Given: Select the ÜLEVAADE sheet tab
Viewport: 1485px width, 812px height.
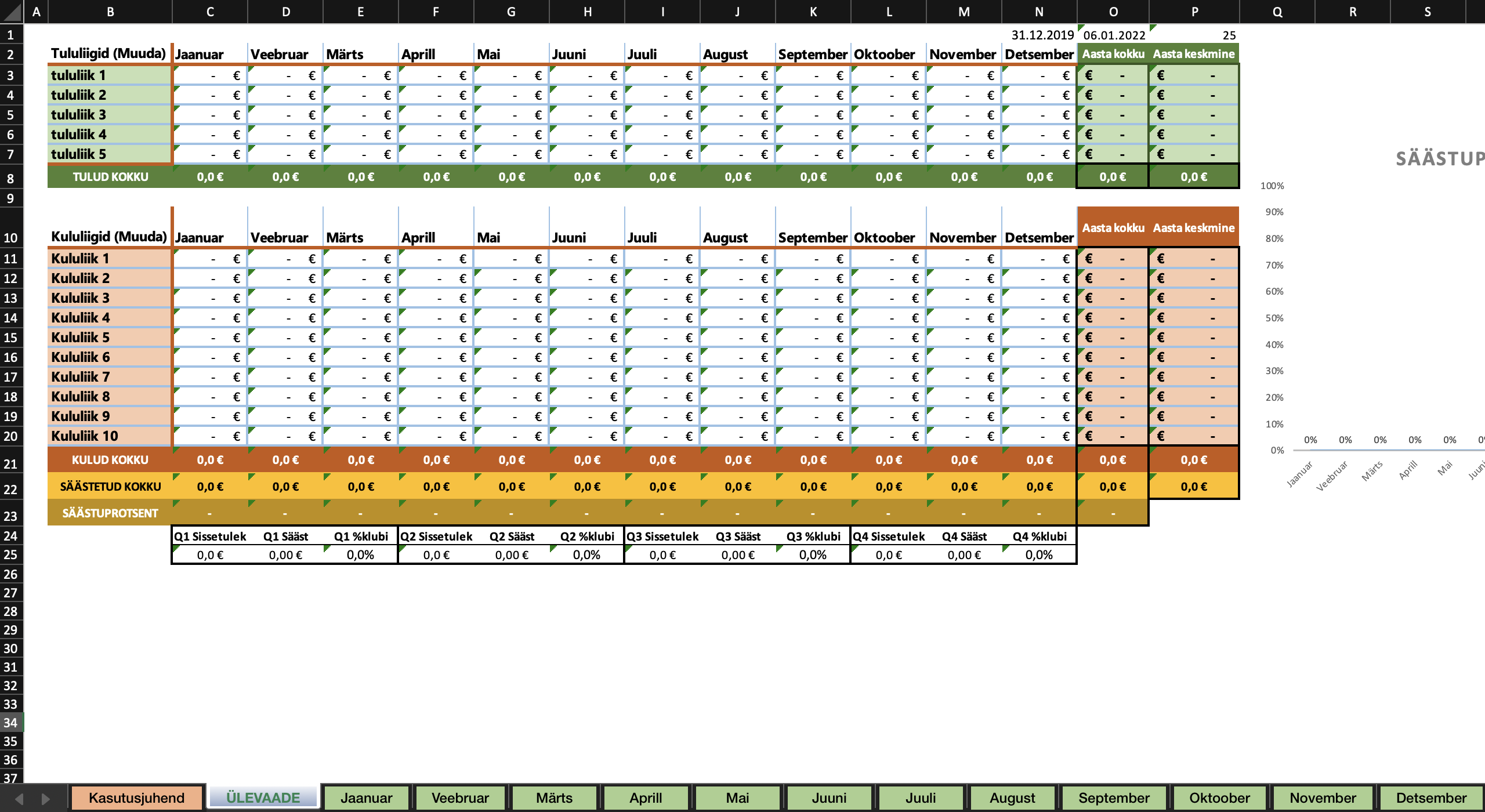Looking at the screenshot, I should coord(263,797).
